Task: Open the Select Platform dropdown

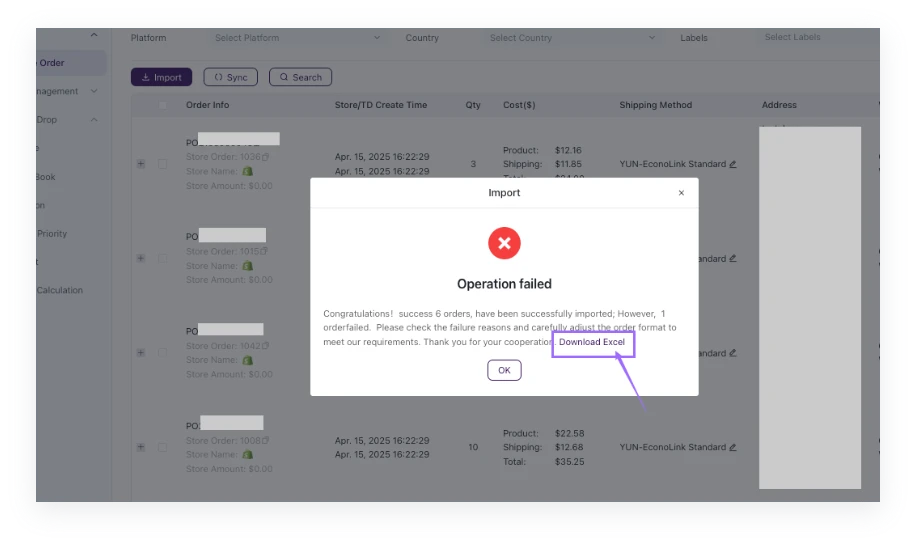Action: (297, 38)
